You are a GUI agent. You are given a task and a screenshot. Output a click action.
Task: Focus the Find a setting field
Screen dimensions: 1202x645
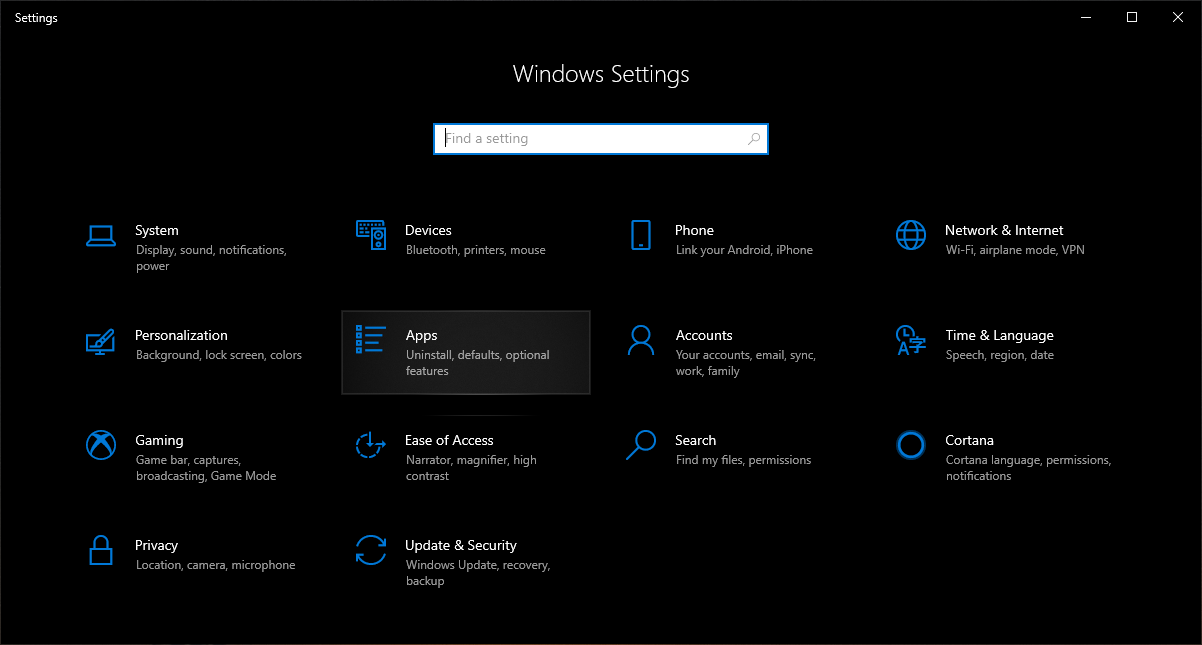601,139
